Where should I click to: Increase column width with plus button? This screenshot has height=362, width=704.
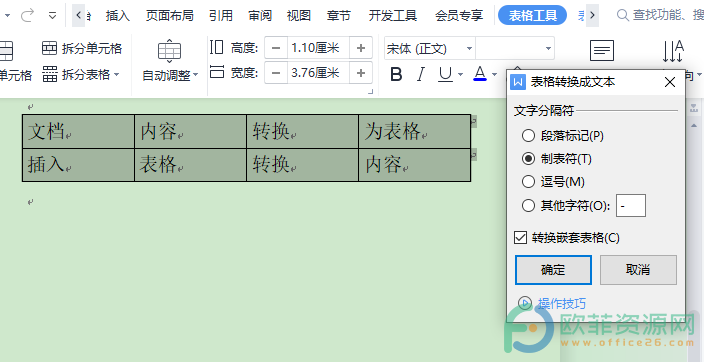coord(361,73)
